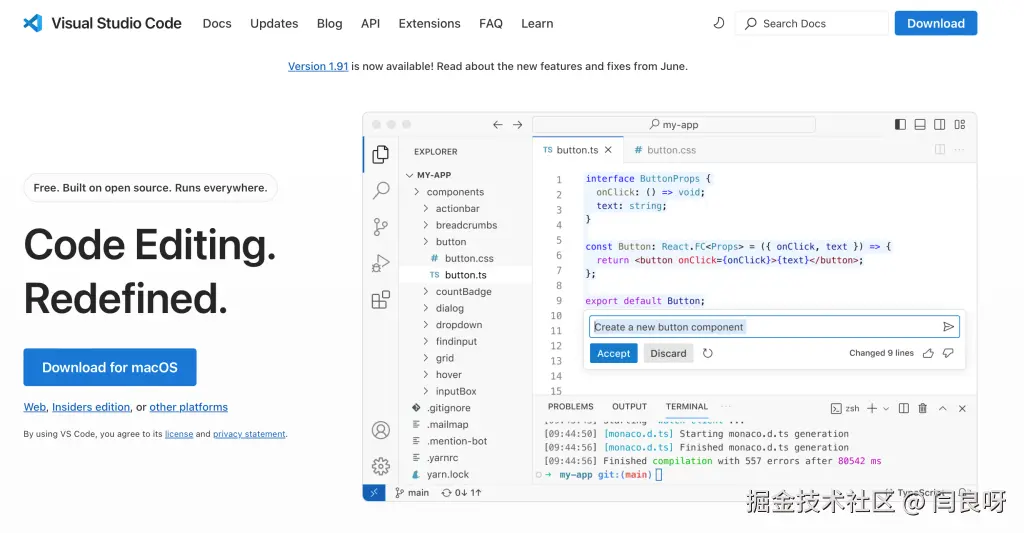The width and height of the screenshot is (1024, 533).
Task: Click the Manage gear icon
Action: (381, 466)
